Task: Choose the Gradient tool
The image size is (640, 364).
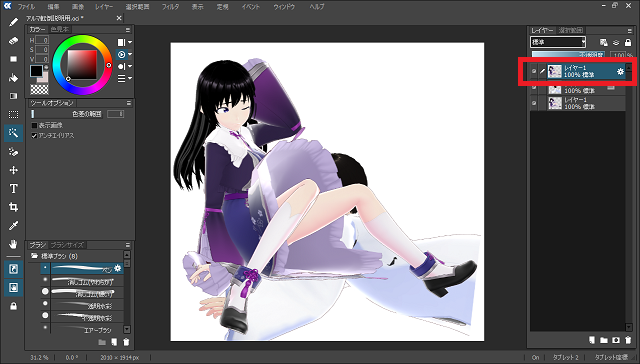Action: coord(13,96)
